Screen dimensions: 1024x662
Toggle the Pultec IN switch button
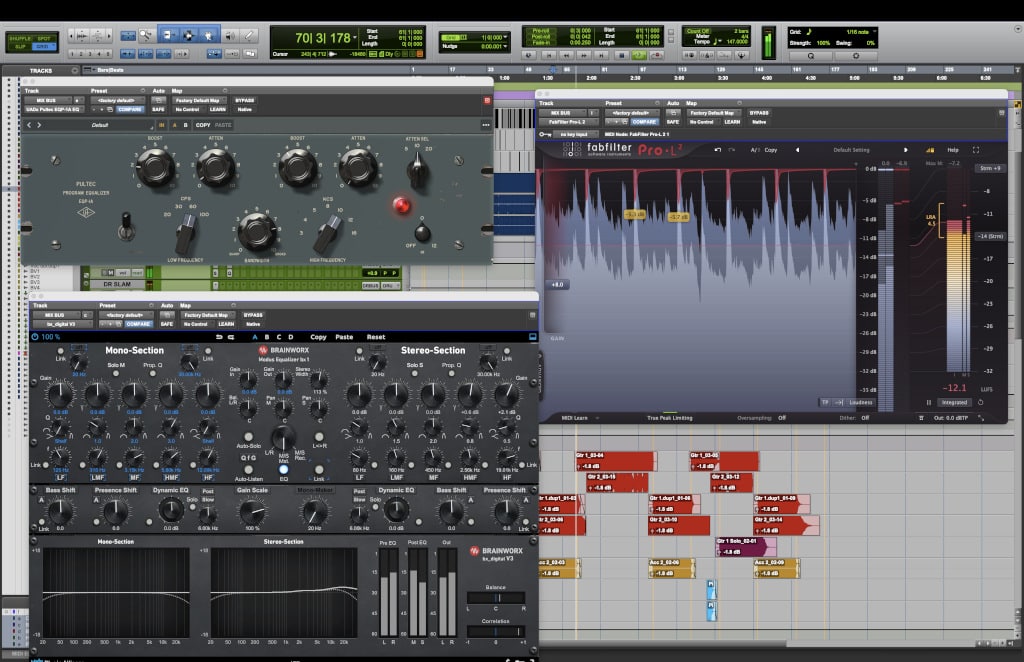point(161,125)
